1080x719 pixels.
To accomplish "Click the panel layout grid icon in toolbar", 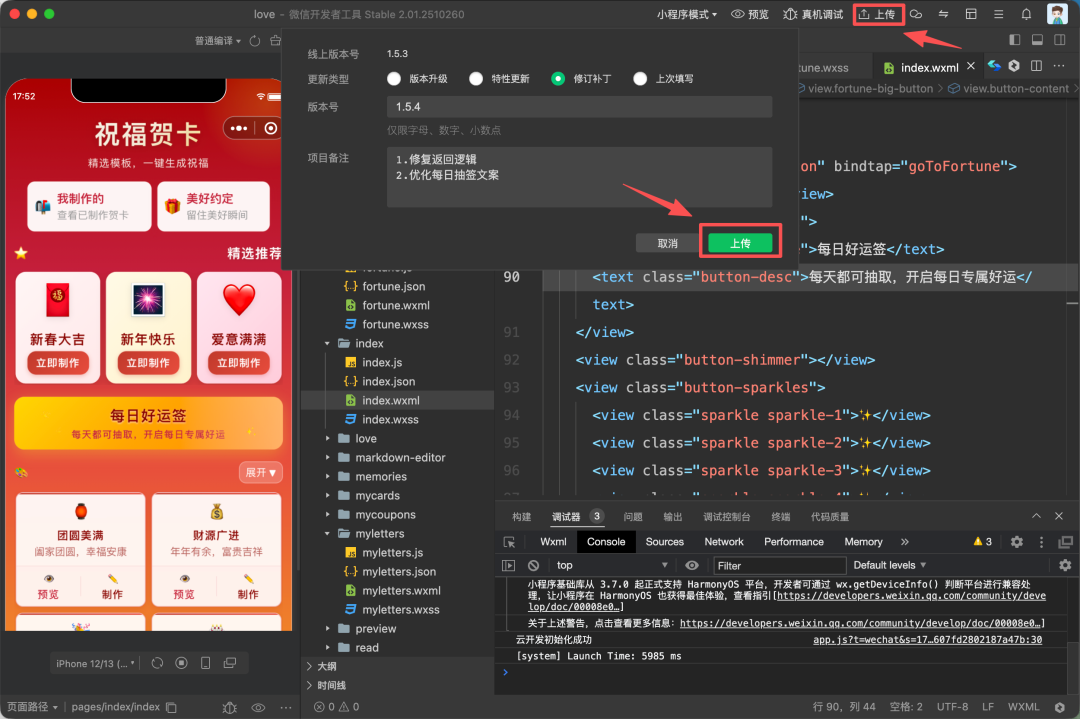I will click(x=971, y=14).
